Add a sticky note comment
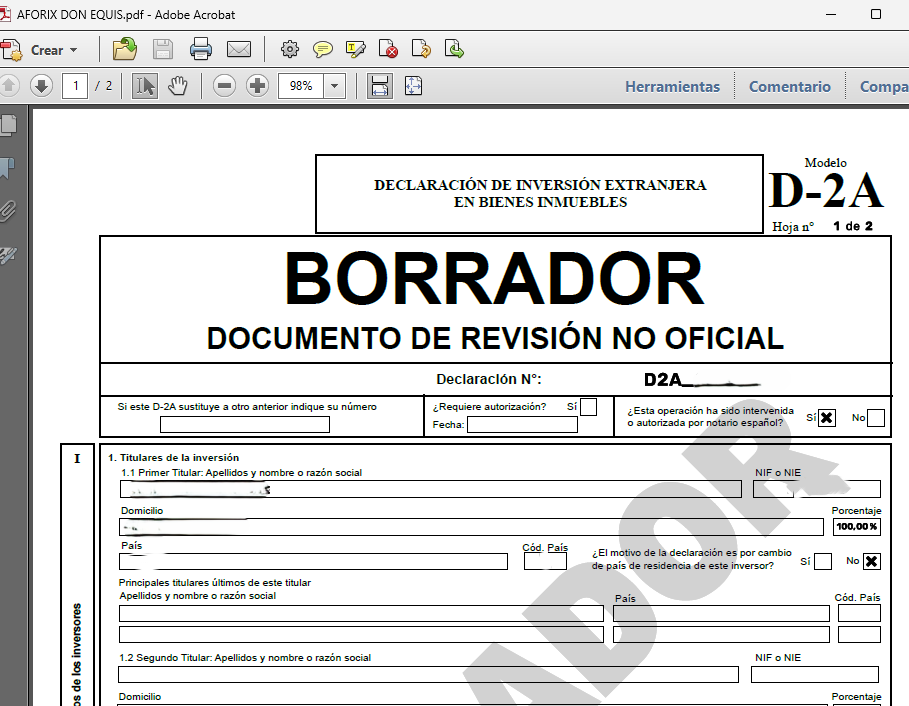Screen dimensions: 909x706 click(322, 49)
